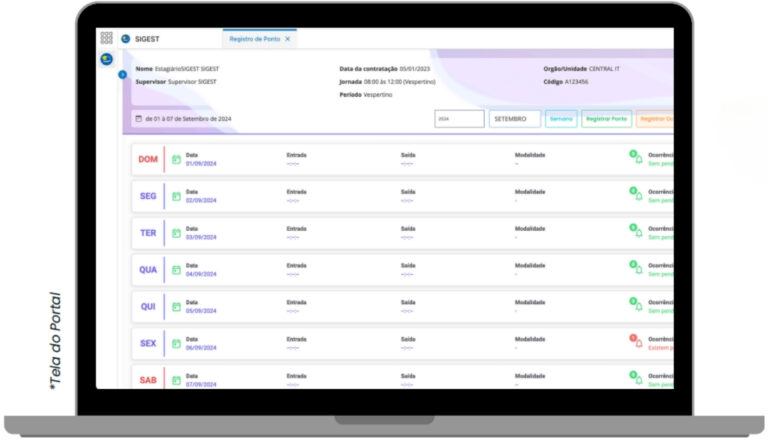Viewport: 768px width, 444px height.
Task: Click the calendar icon beside the week date range
Action: (x=138, y=119)
